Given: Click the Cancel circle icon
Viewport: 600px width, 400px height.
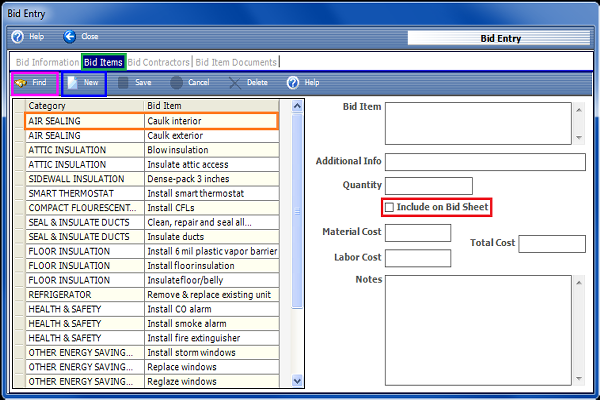Looking at the screenshot, I should pyautogui.click(x=176, y=83).
